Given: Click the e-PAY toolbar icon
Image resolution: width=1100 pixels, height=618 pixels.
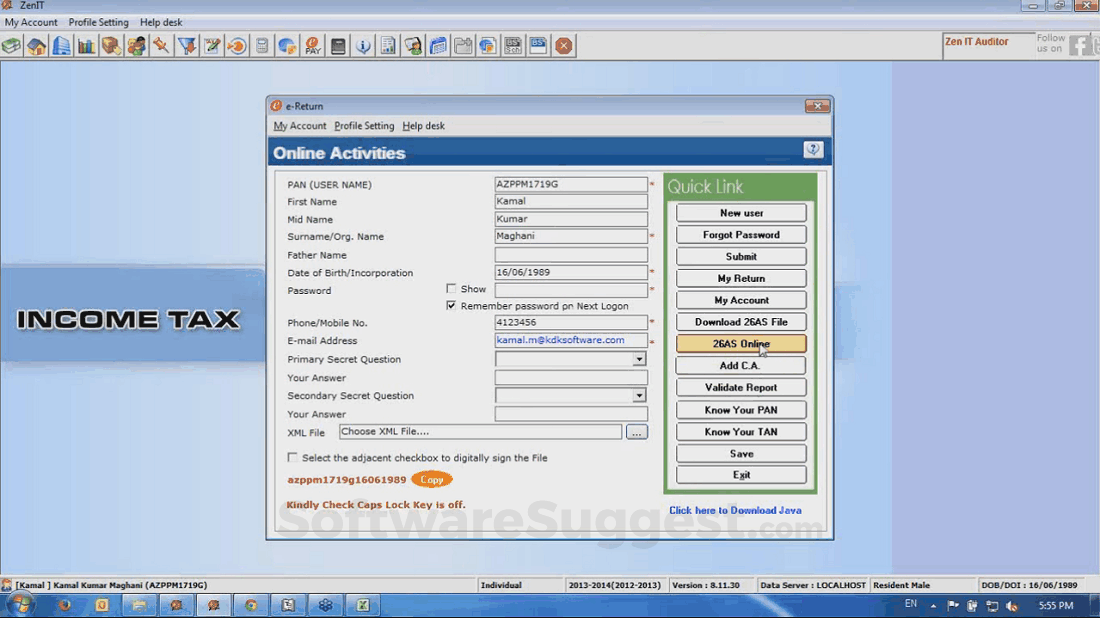Looking at the screenshot, I should click(x=313, y=46).
